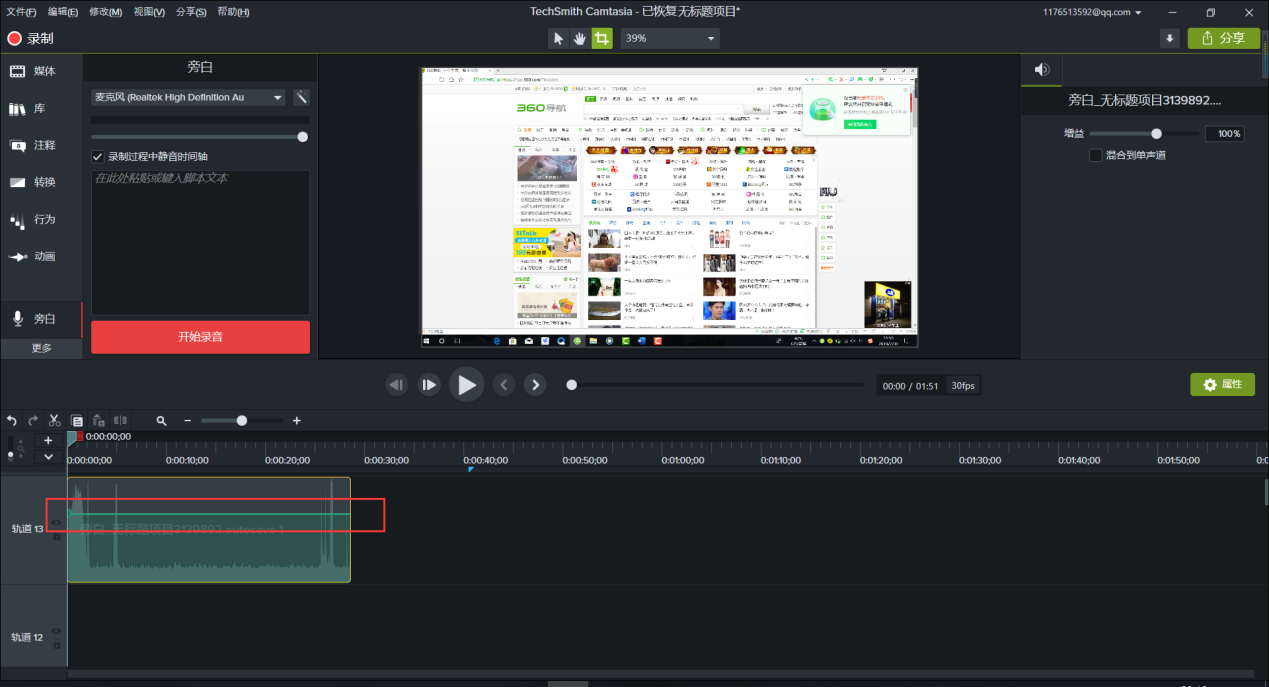This screenshot has width=1269, height=687.
Task: Cut the selection with the scissors icon
Action: [55, 420]
